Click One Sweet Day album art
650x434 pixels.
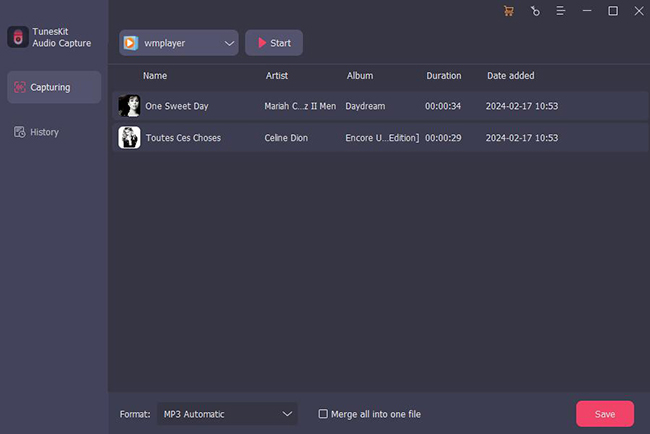tap(129, 106)
